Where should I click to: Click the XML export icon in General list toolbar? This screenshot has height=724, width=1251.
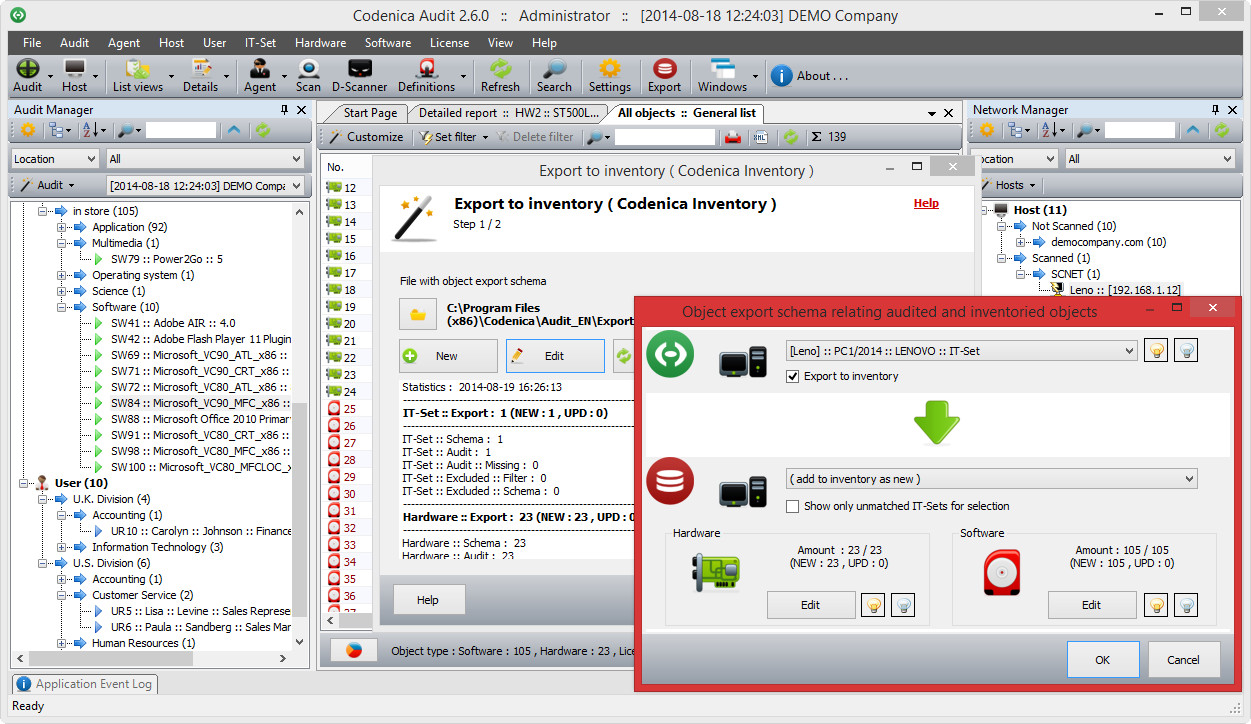[x=759, y=137]
